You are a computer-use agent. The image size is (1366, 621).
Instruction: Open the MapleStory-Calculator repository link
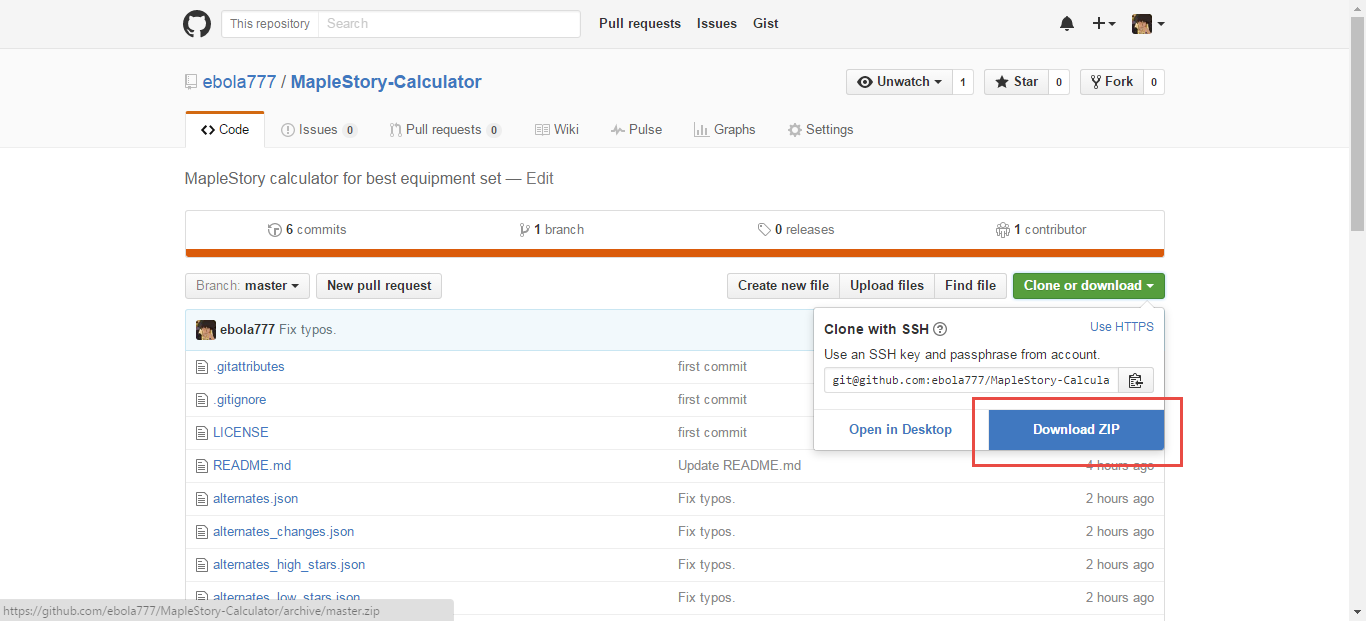tap(386, 82)
